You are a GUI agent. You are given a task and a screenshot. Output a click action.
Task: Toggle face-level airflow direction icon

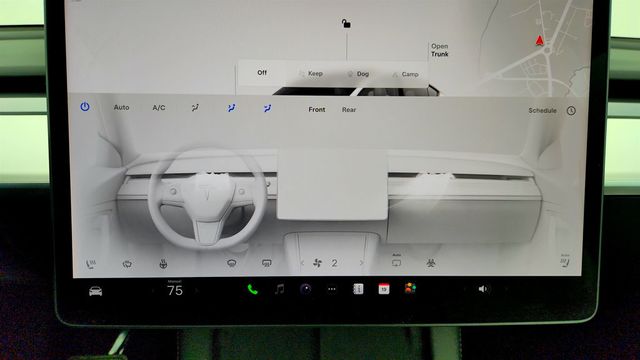[x=231, y=108]
